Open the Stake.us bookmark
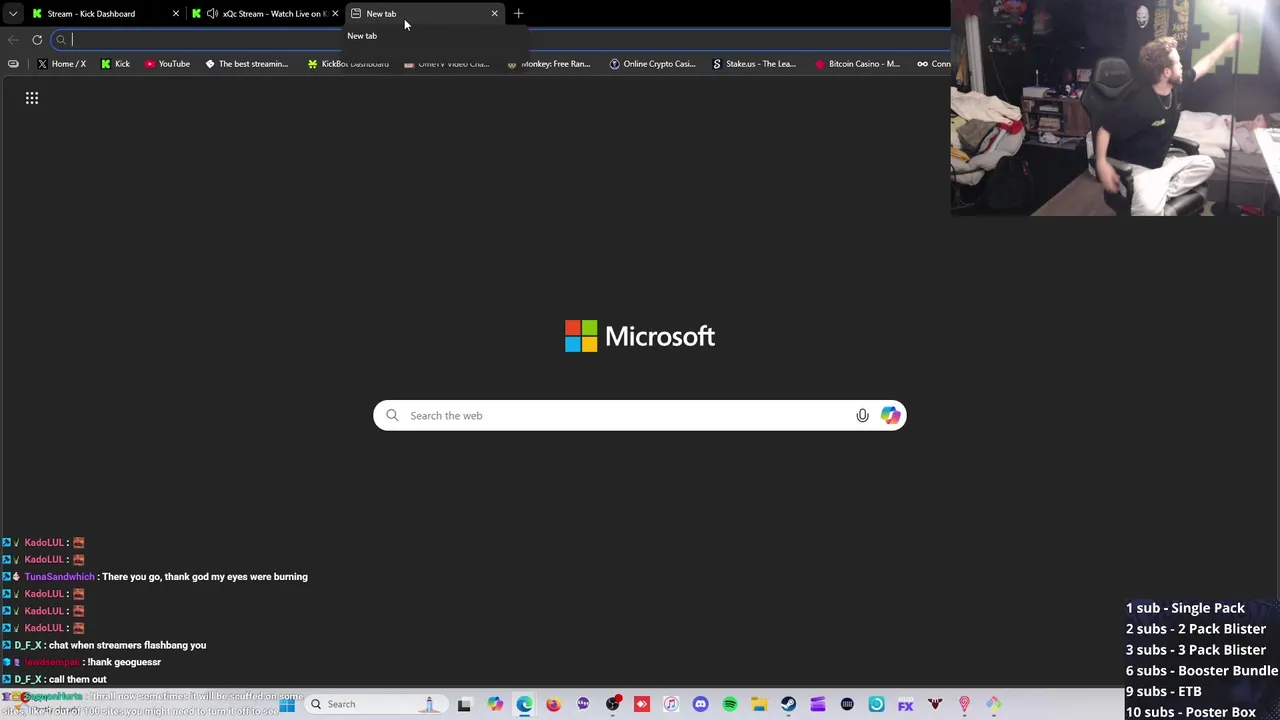The height and width of the screenshot is (720, 1280). click(753, 64)
